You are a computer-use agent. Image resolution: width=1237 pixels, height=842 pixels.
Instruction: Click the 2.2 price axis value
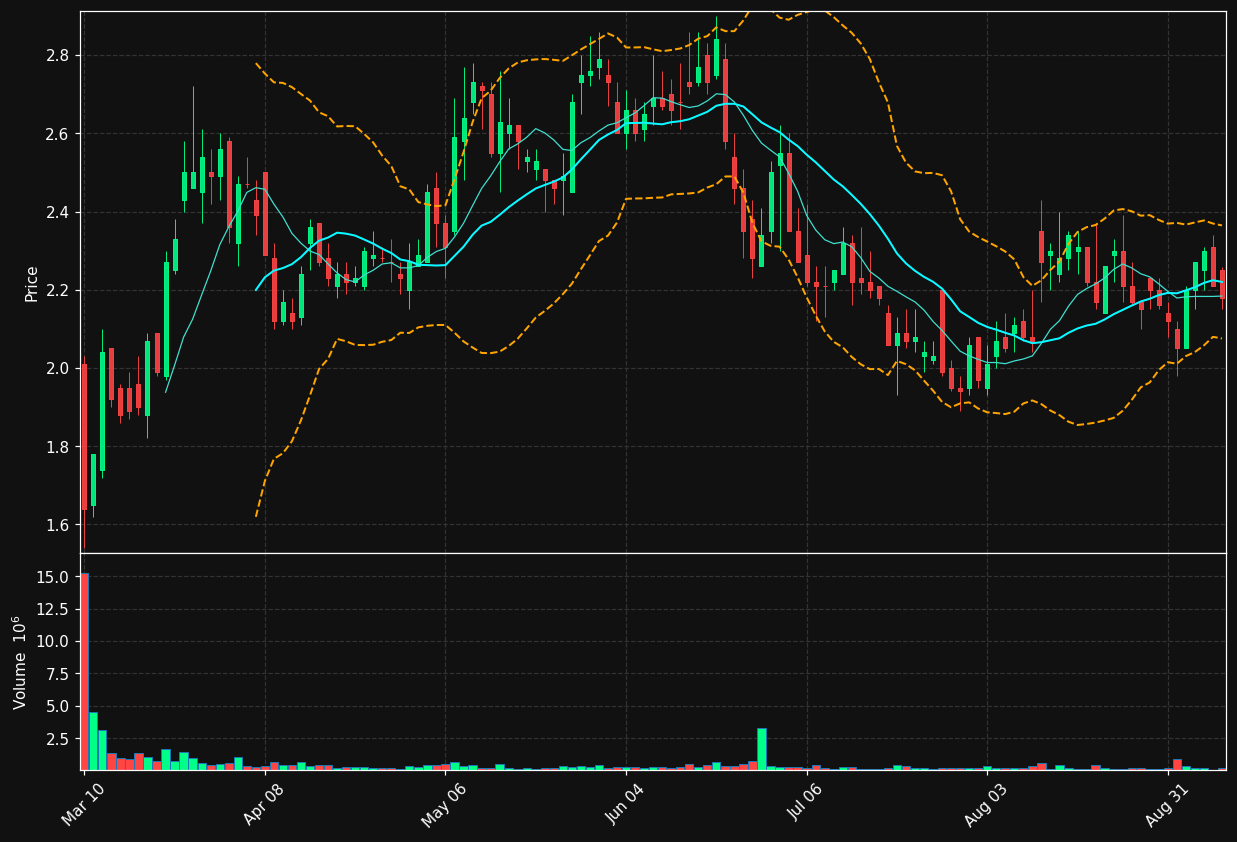[56, 290]
